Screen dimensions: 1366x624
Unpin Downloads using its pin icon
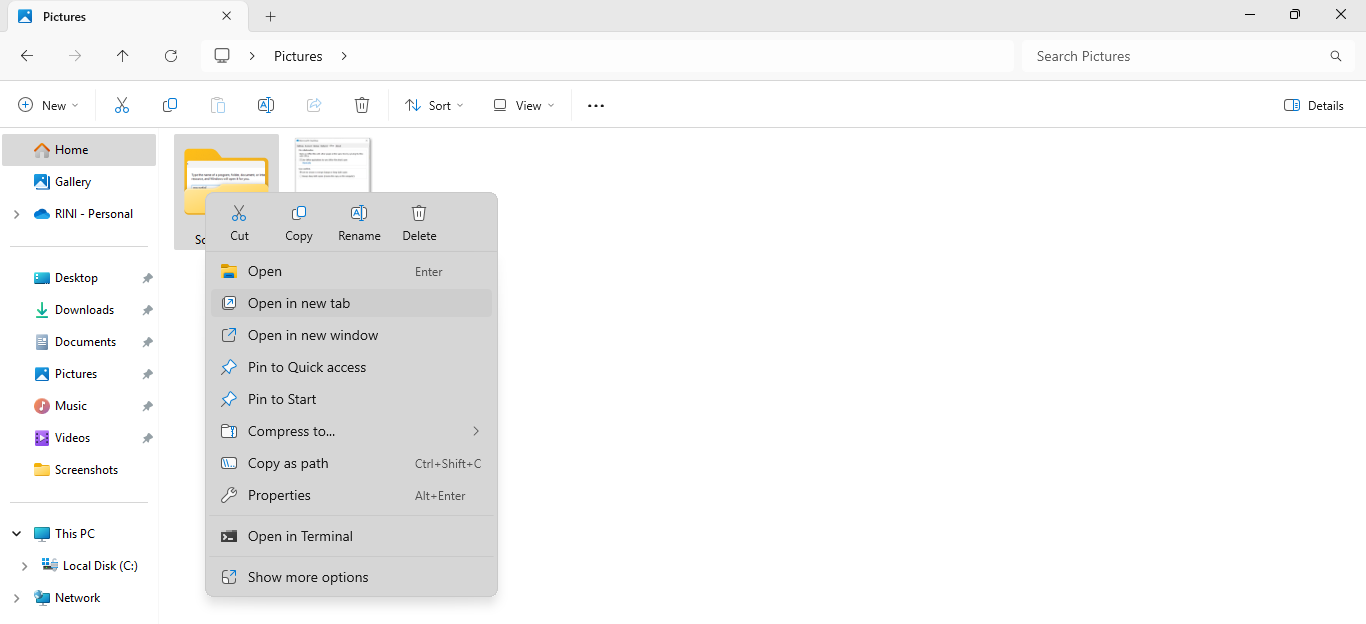tap(147, 310)
